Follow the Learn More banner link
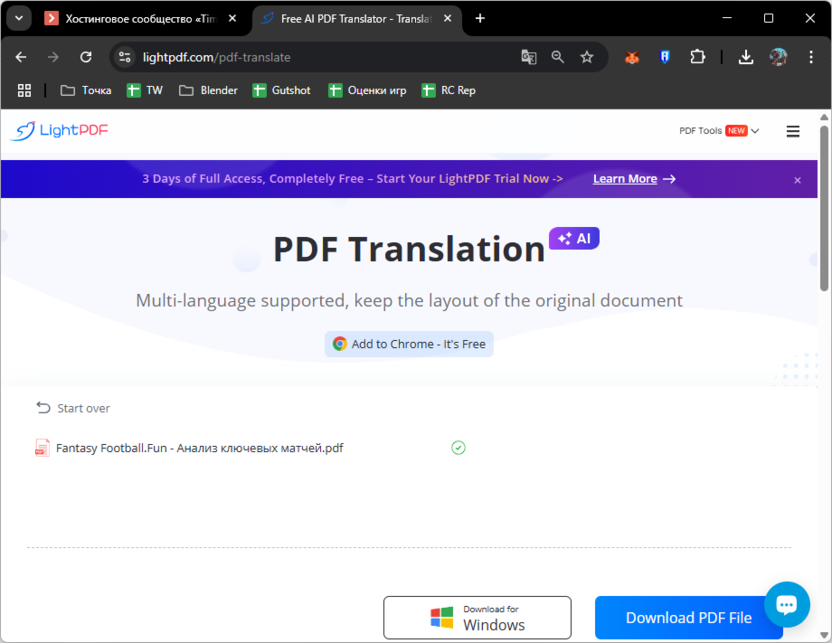Viewport: 832px width, 643px height. click(634, 179)
